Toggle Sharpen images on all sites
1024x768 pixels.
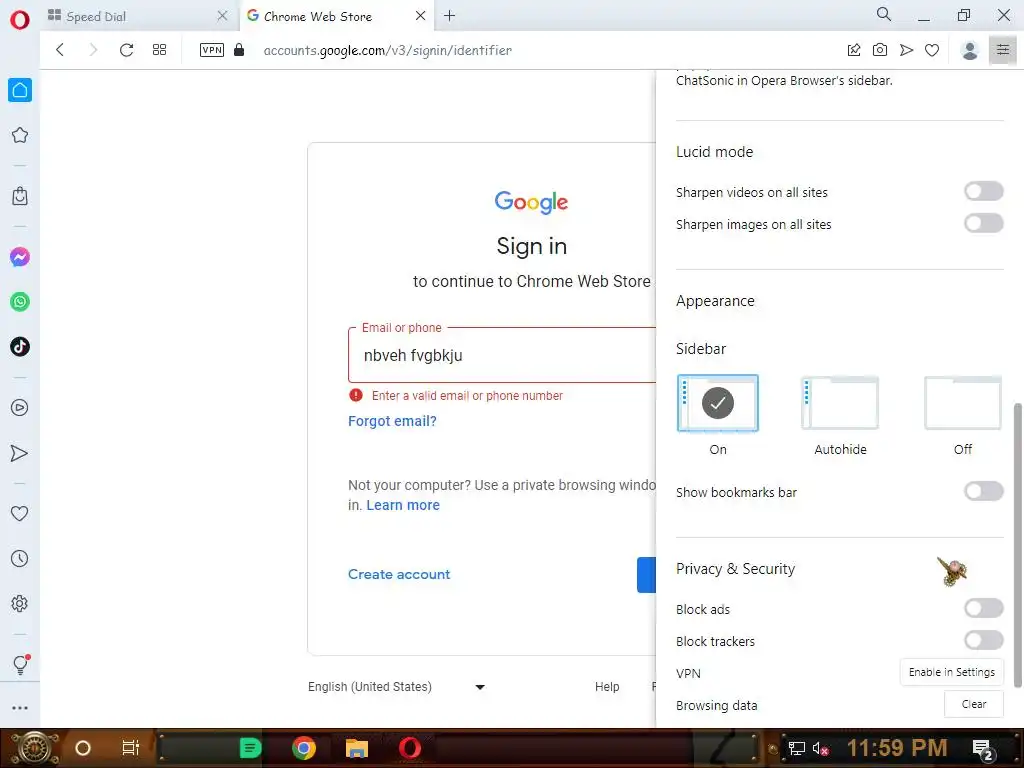[984, 223]
